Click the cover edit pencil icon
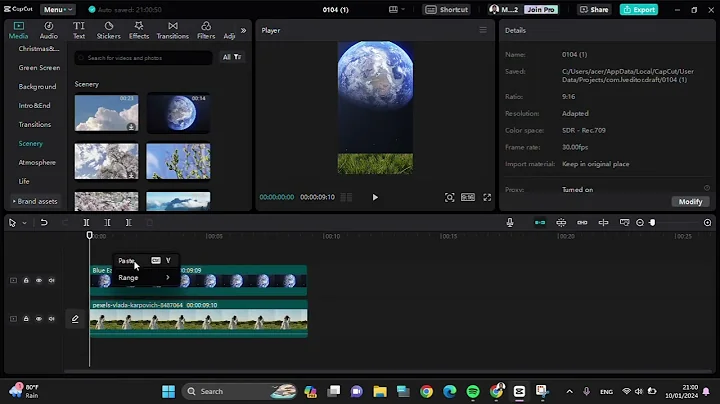Viewport: 720px width, 404px height. (75, 319)
